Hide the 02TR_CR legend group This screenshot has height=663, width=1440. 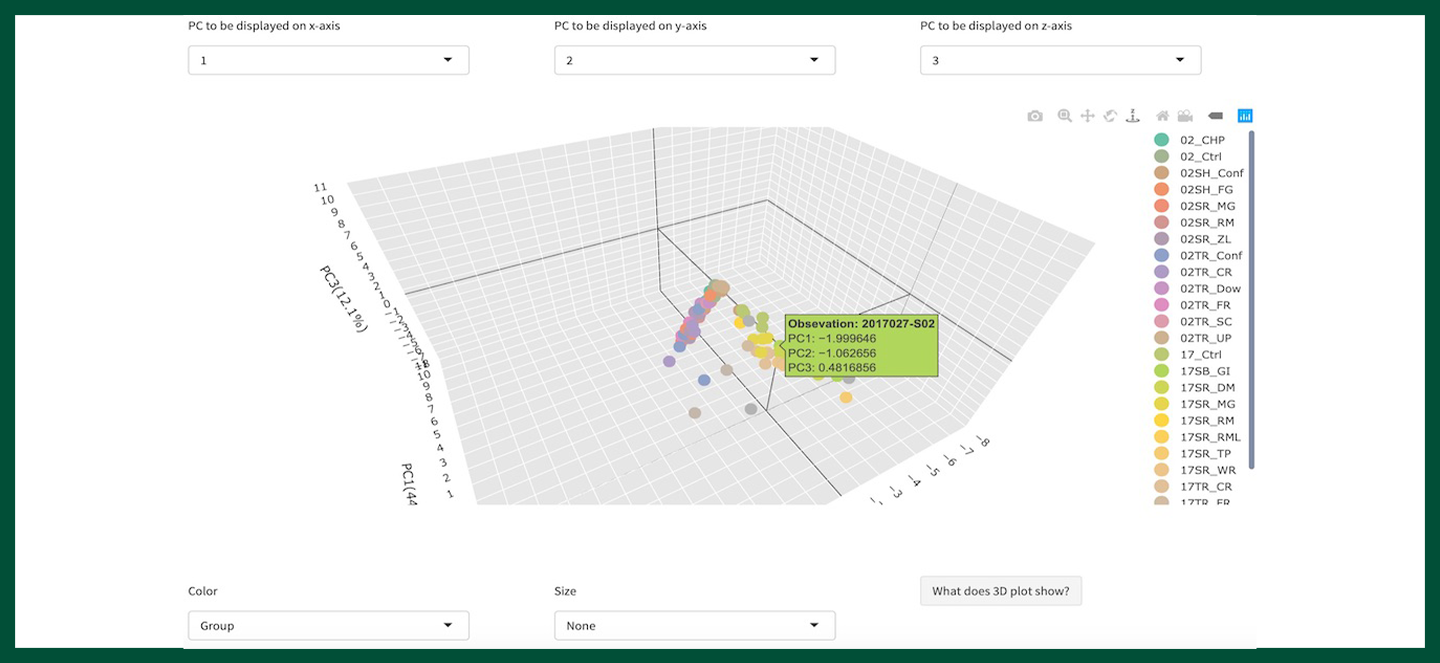(1195, 272)
